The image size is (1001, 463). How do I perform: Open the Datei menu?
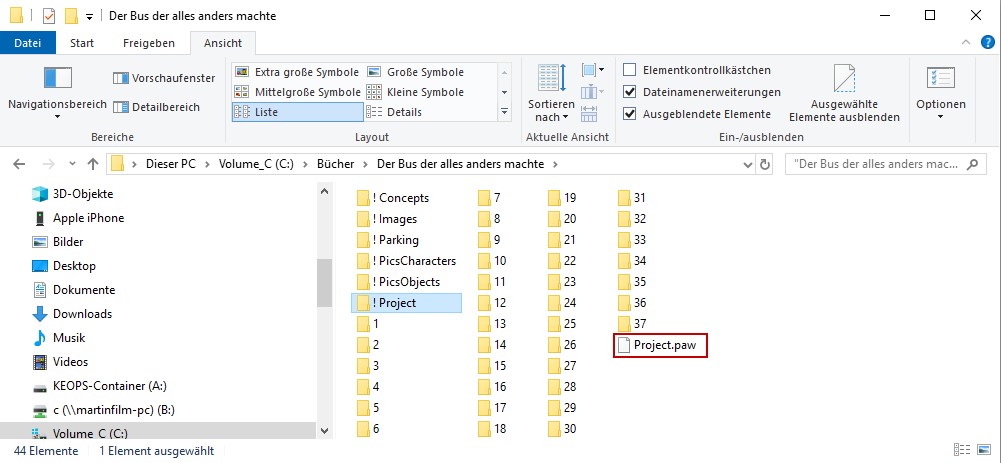click(28, 43)
